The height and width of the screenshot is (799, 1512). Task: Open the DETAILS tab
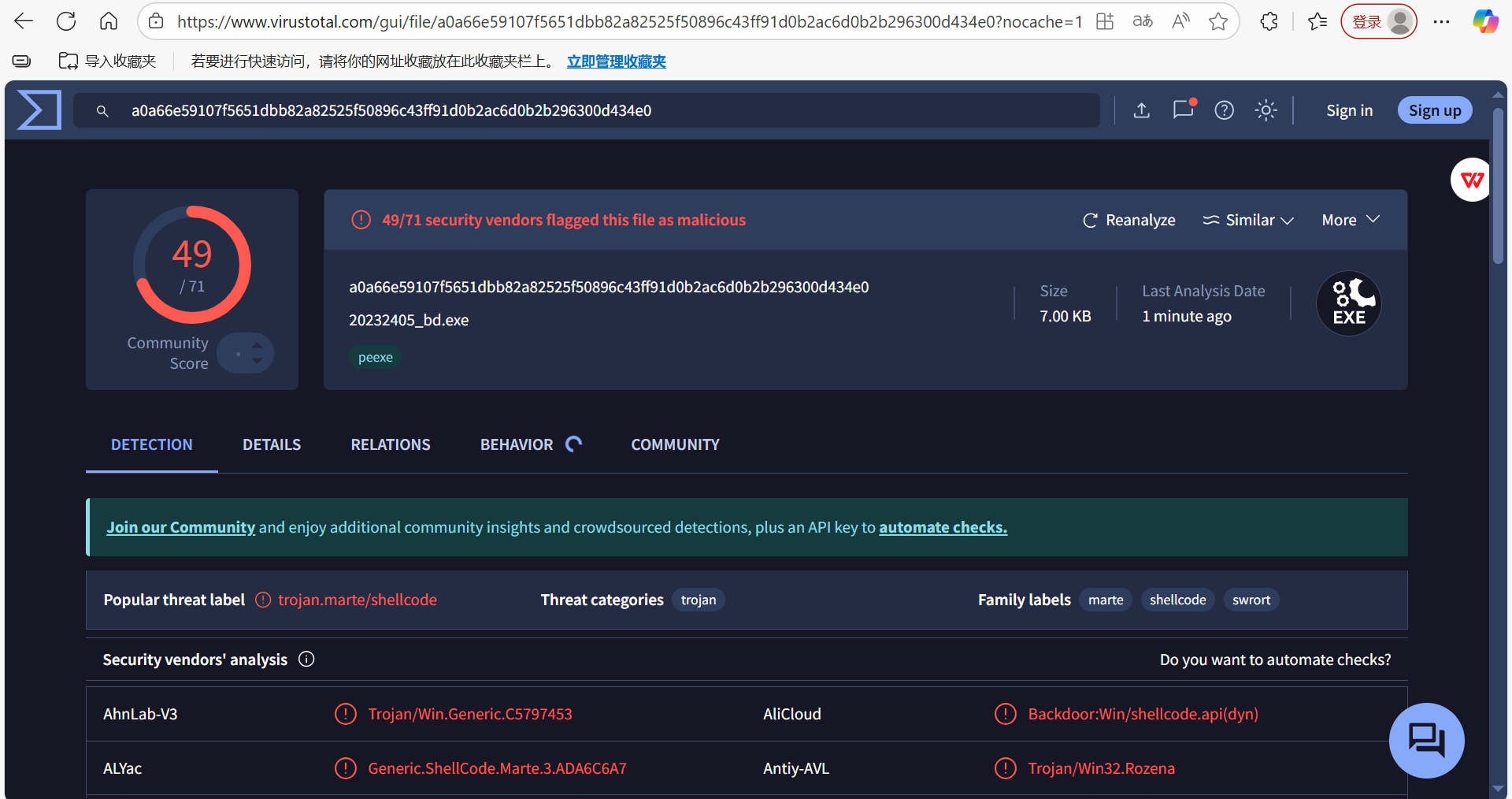pyautogui.click(x=272, y=444)
